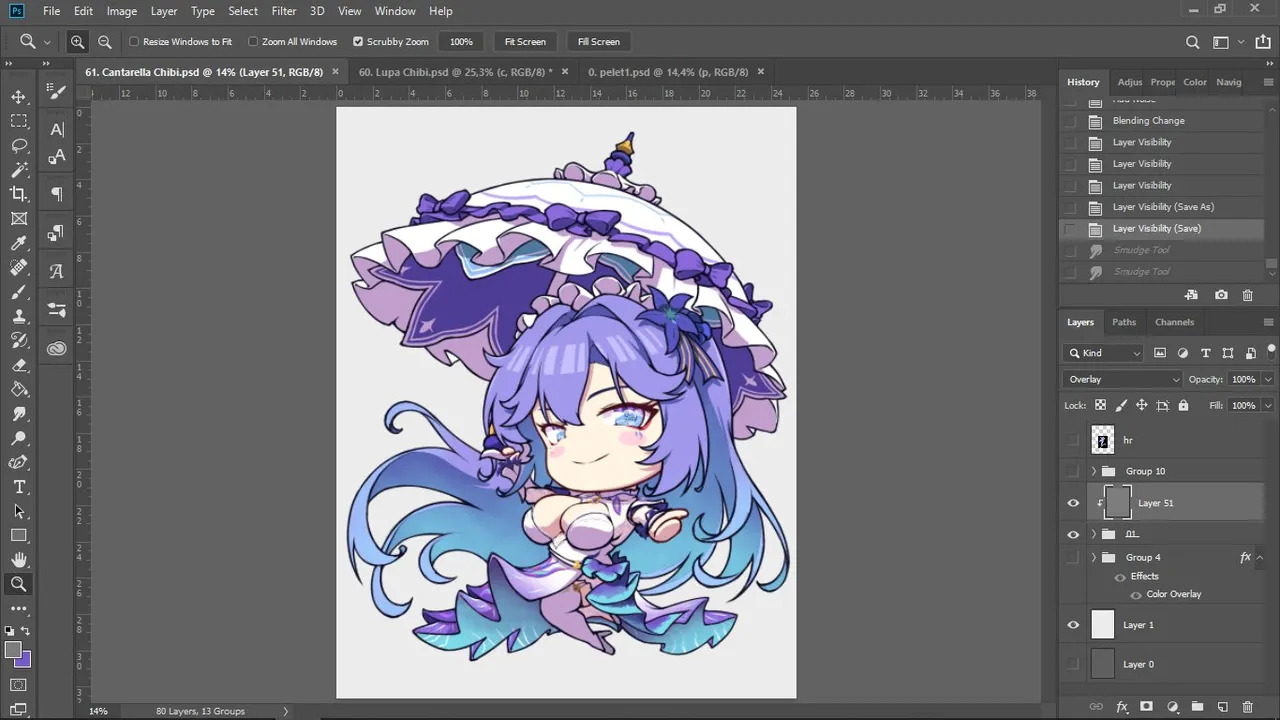1280x720 pixels.
Task: Open the Overlay blending mode dropdown
Action: click(1123, 379)
